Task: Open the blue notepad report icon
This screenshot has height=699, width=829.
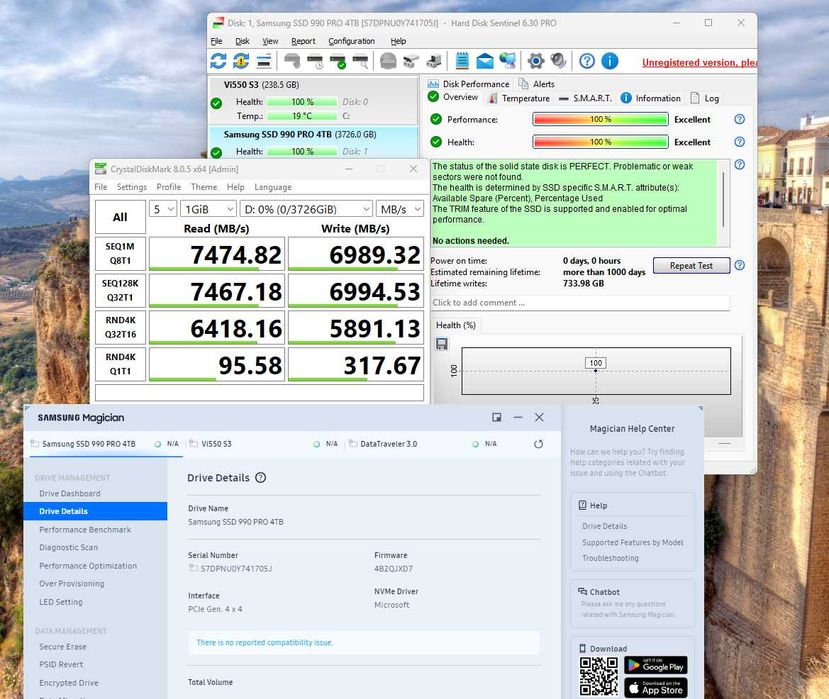Action: 462,61
